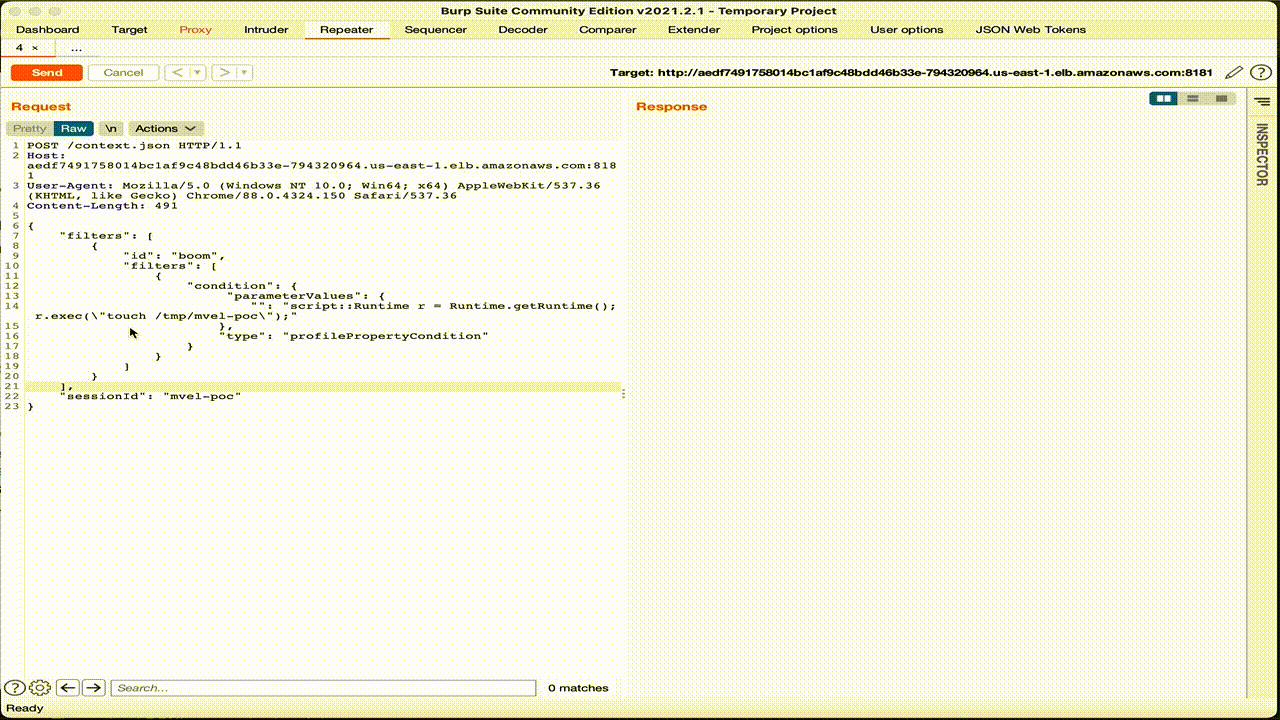Click the Target URL text

pyautogui.click(x=911, y=73)
